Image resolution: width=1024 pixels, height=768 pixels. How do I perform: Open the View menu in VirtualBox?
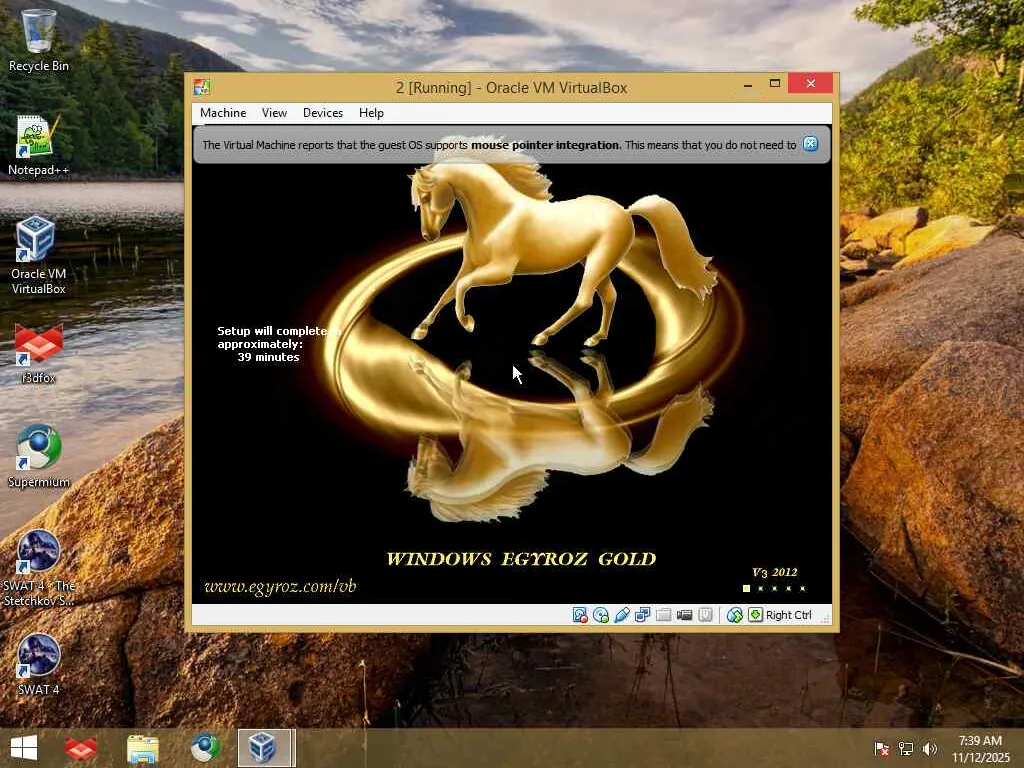coord(274,113)
